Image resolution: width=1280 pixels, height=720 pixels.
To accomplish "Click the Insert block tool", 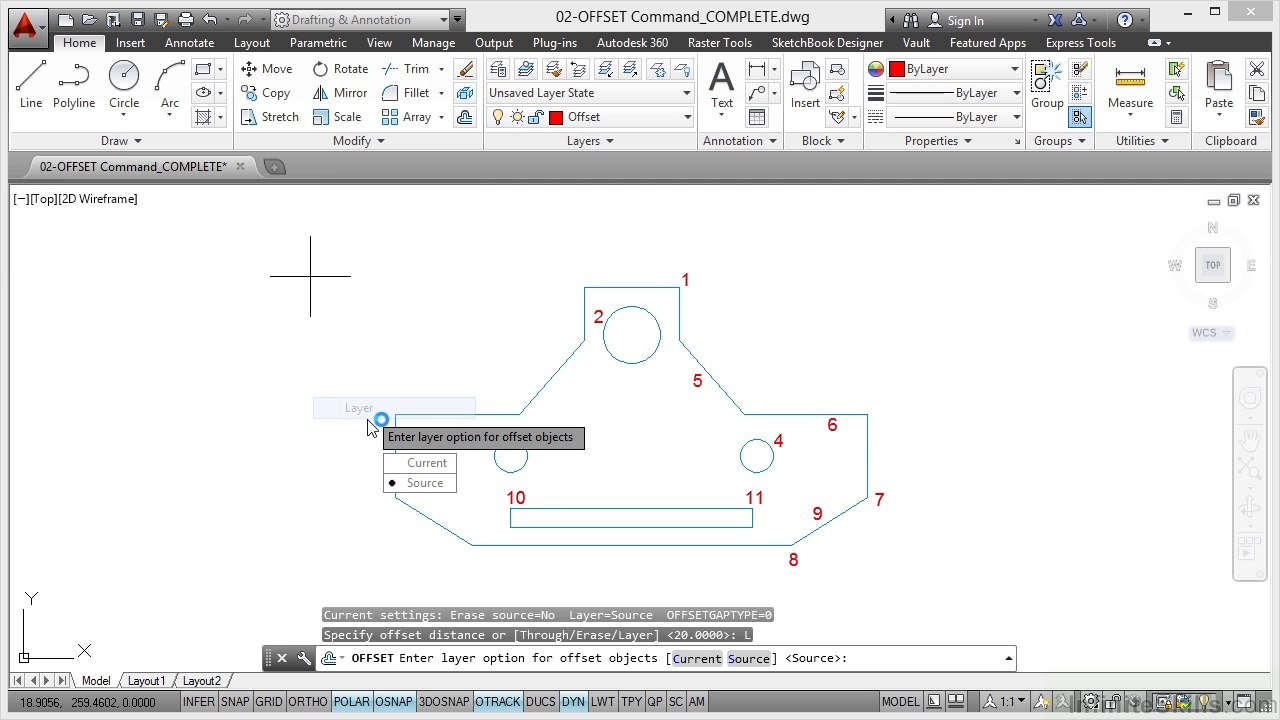I will tap(805, 85).
